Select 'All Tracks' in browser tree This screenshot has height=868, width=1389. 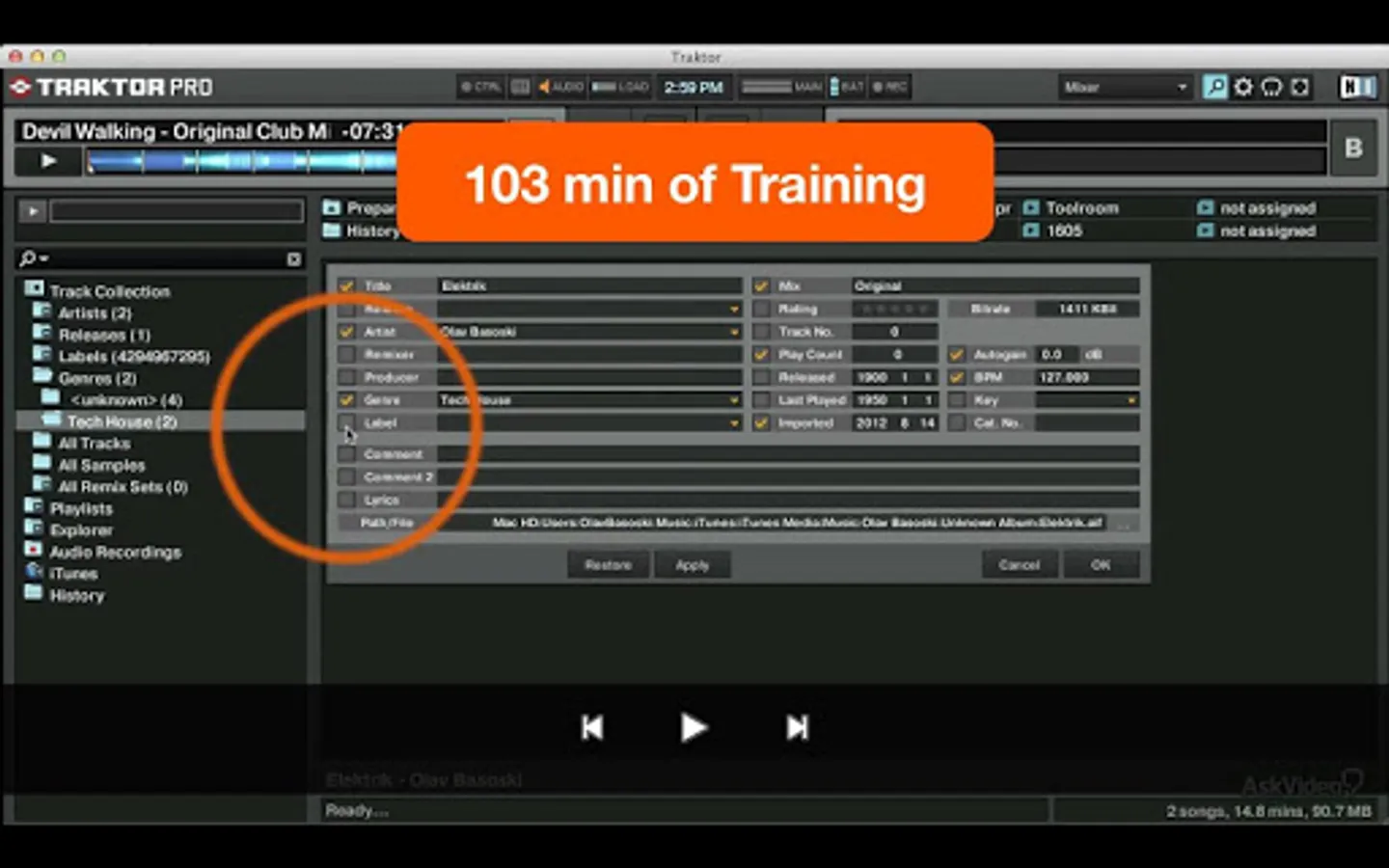coord(95,444)
